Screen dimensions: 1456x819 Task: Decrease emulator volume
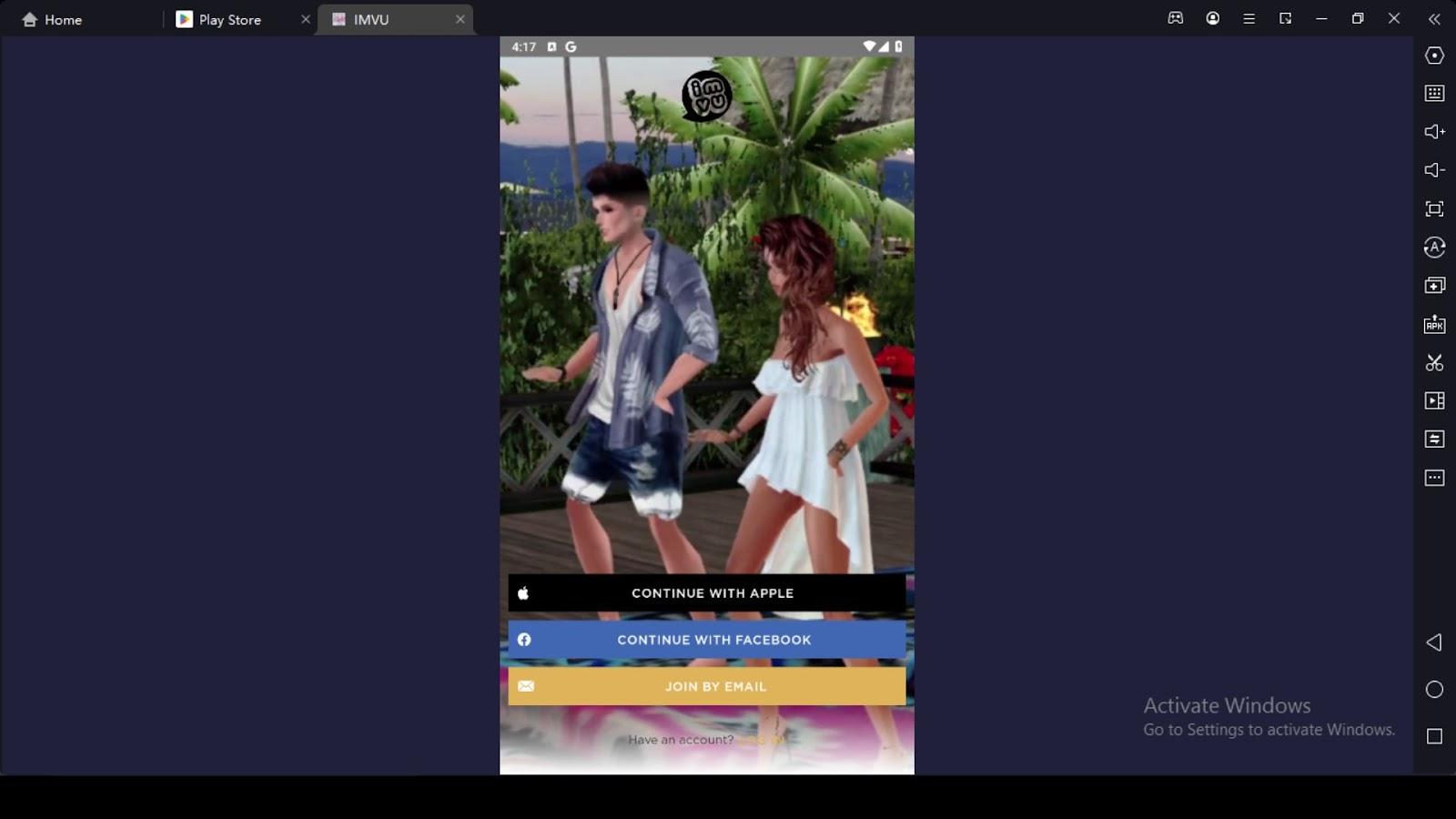(x=1434, y=170)
